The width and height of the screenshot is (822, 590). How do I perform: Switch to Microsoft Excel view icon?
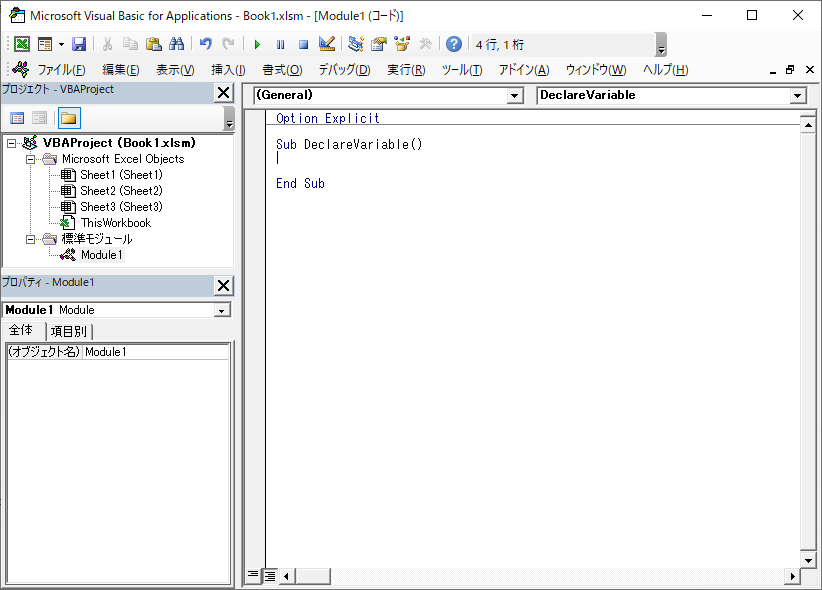21,44
